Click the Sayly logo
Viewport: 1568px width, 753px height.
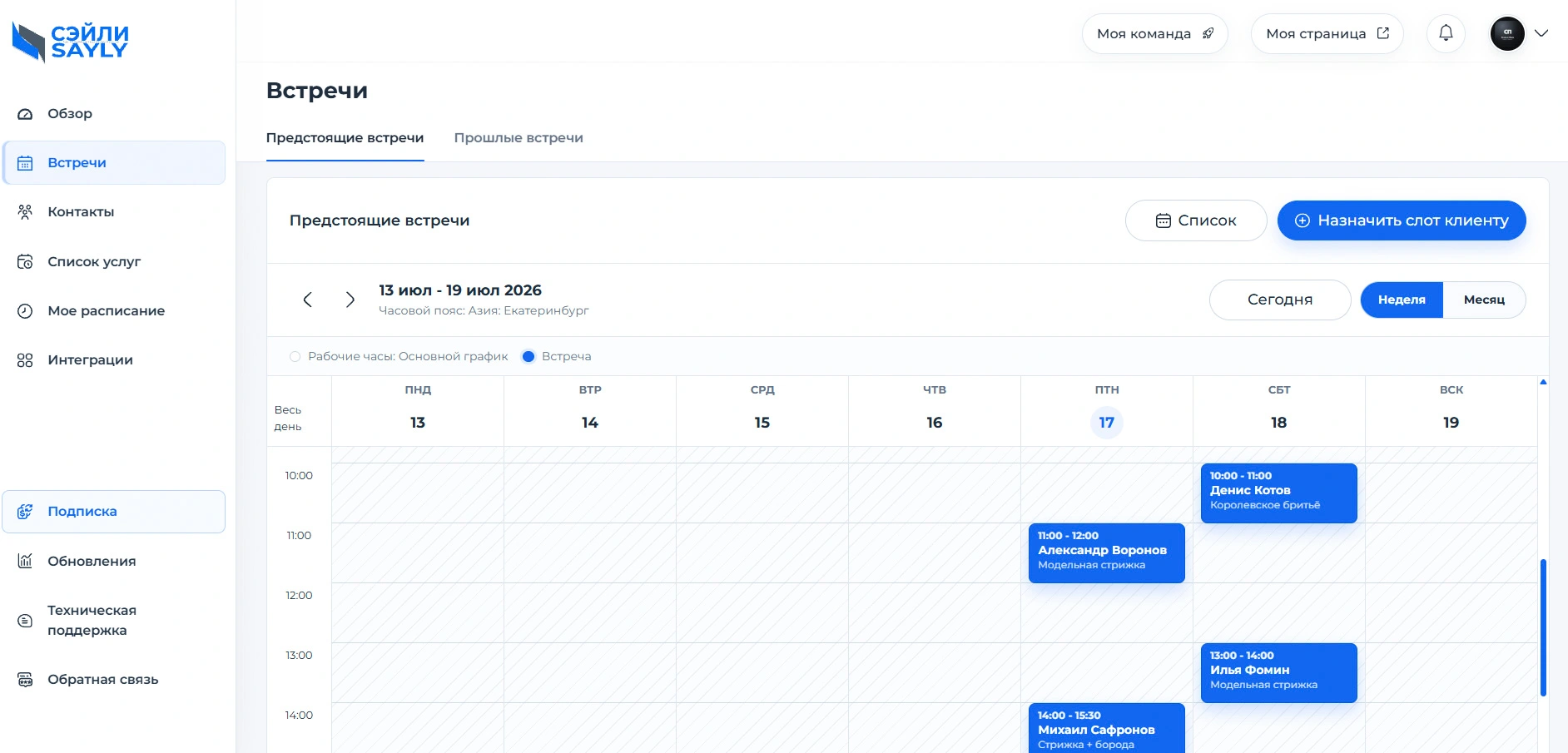[71, 42]
